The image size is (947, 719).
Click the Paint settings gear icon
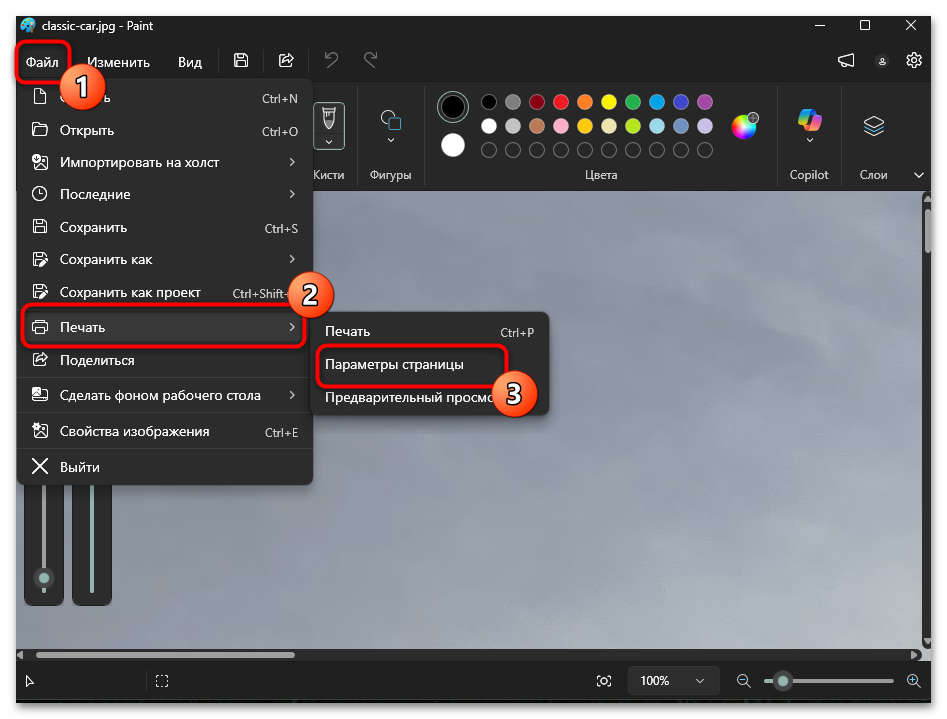tap(914, 61)
